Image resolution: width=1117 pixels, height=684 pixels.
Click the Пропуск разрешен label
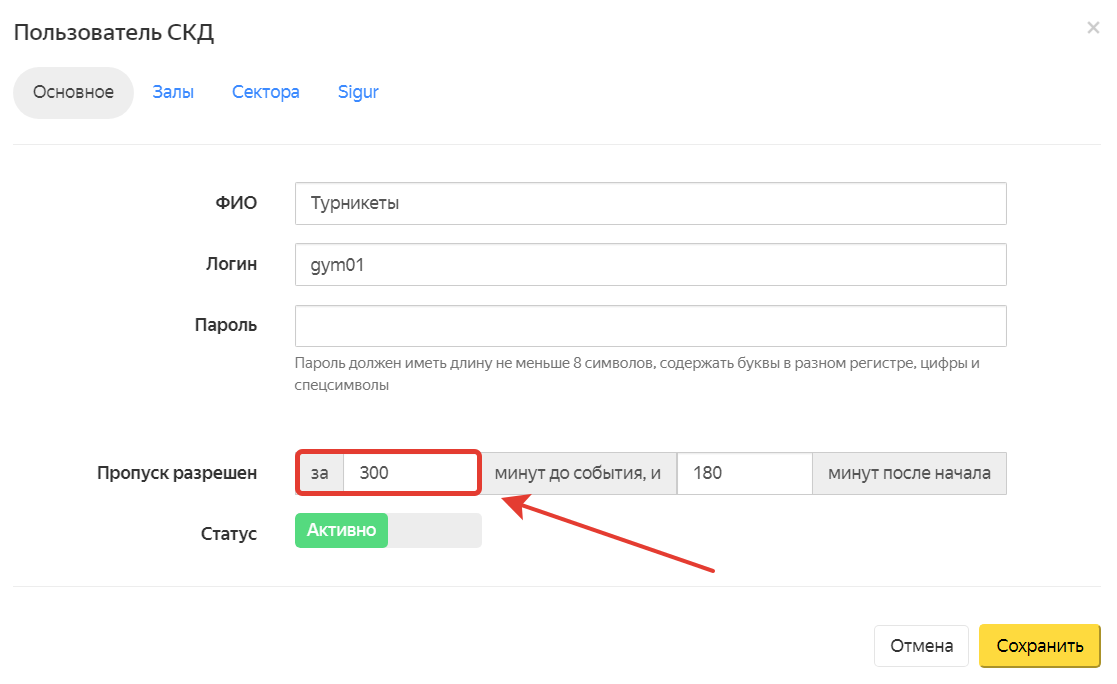[x=177, y=473]
